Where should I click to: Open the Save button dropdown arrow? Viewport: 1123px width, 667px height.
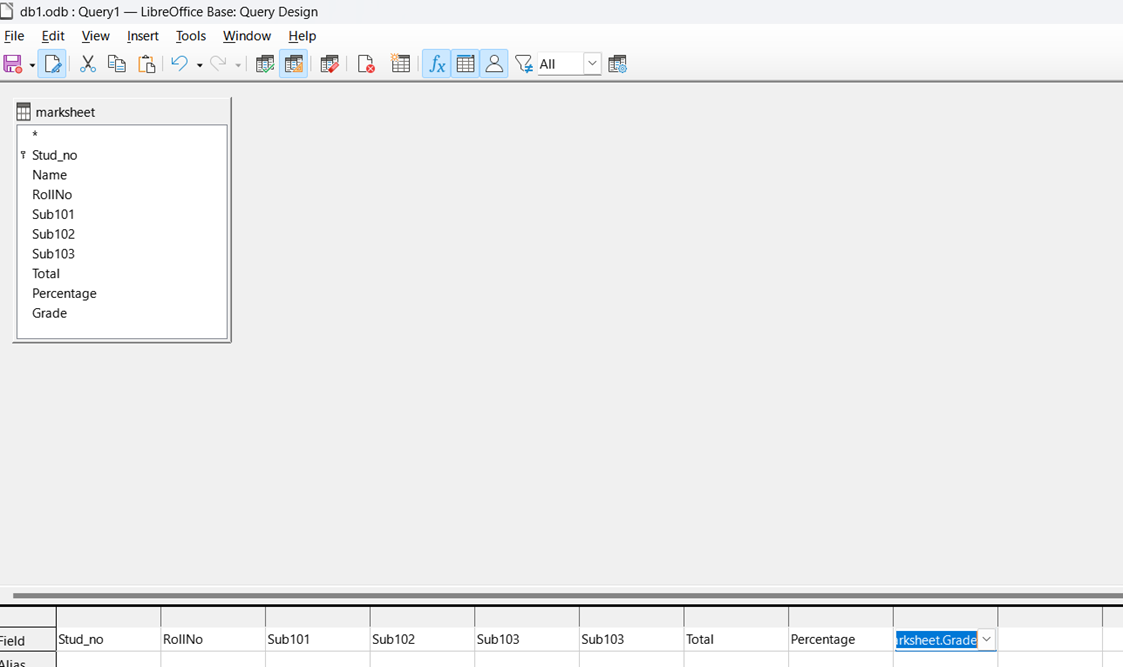click(x=32, y=65)
